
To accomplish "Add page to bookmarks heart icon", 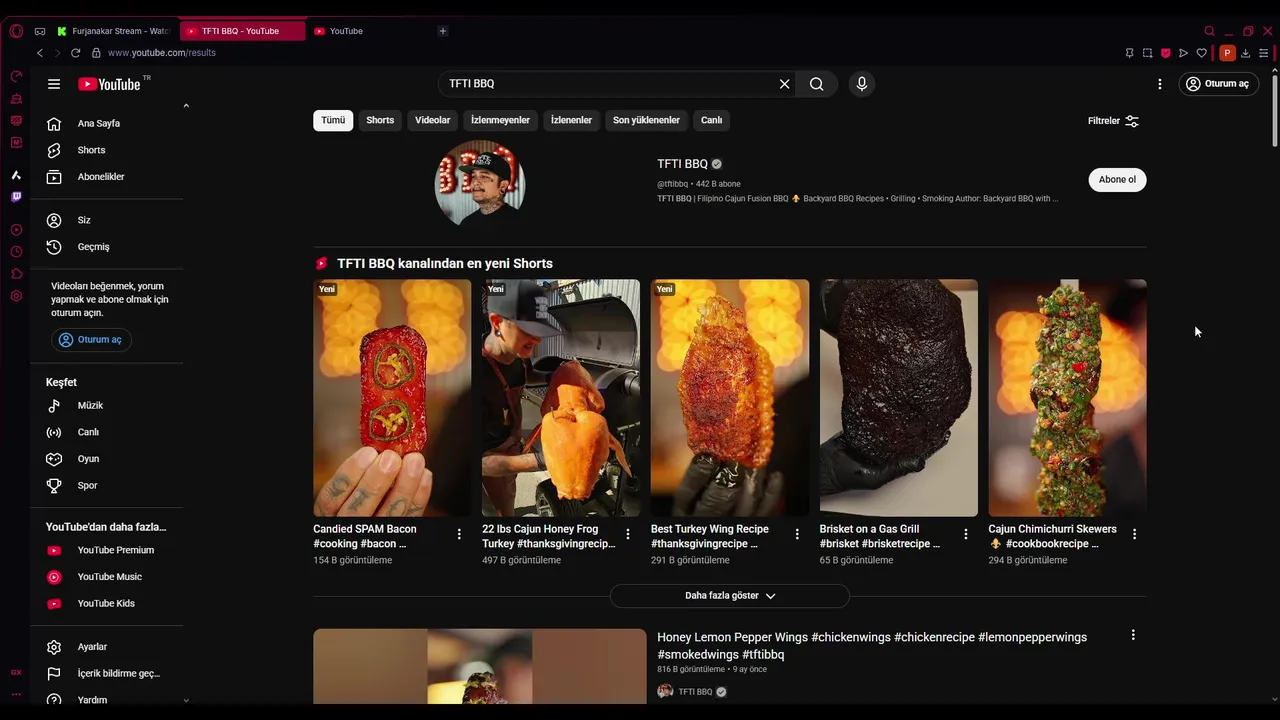I will coord(1201,53).
